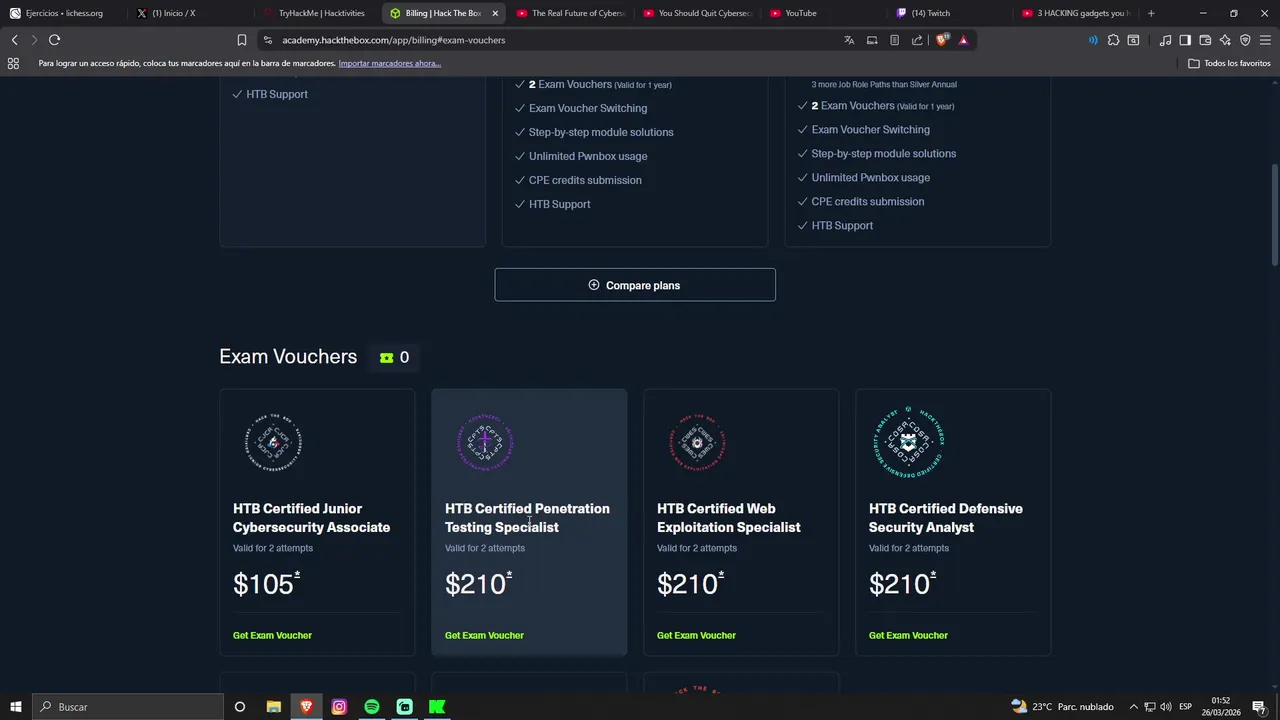1280x720 pixels.
Task: Switch to the You Should Quit Cybersecurity tab
Action: point(695,13)
